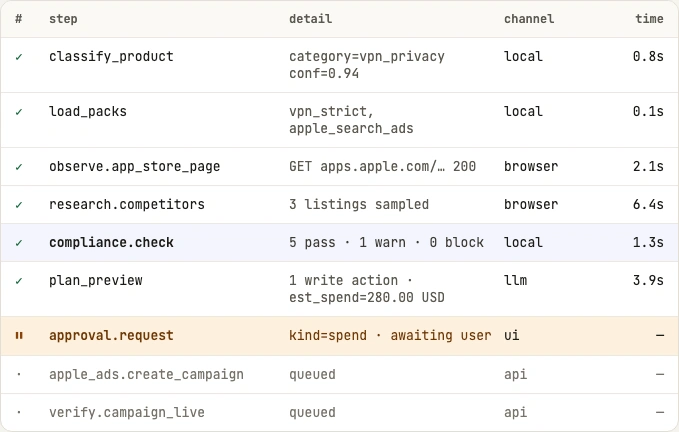Viewport: 679px width, 432px height.
Task: Click 'api' channel in verify.campaign_live row
Action: [x=515, y=413]
